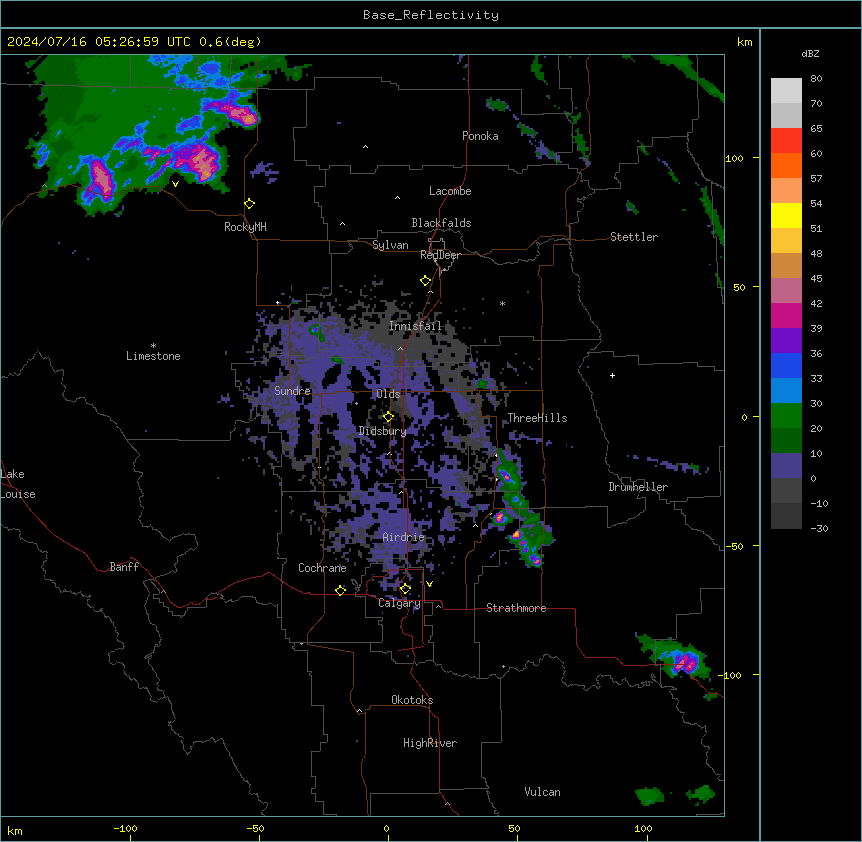Select the magenta 39-42 dBZ legend band
862x842 pixels.
click(x=786, y=315)
